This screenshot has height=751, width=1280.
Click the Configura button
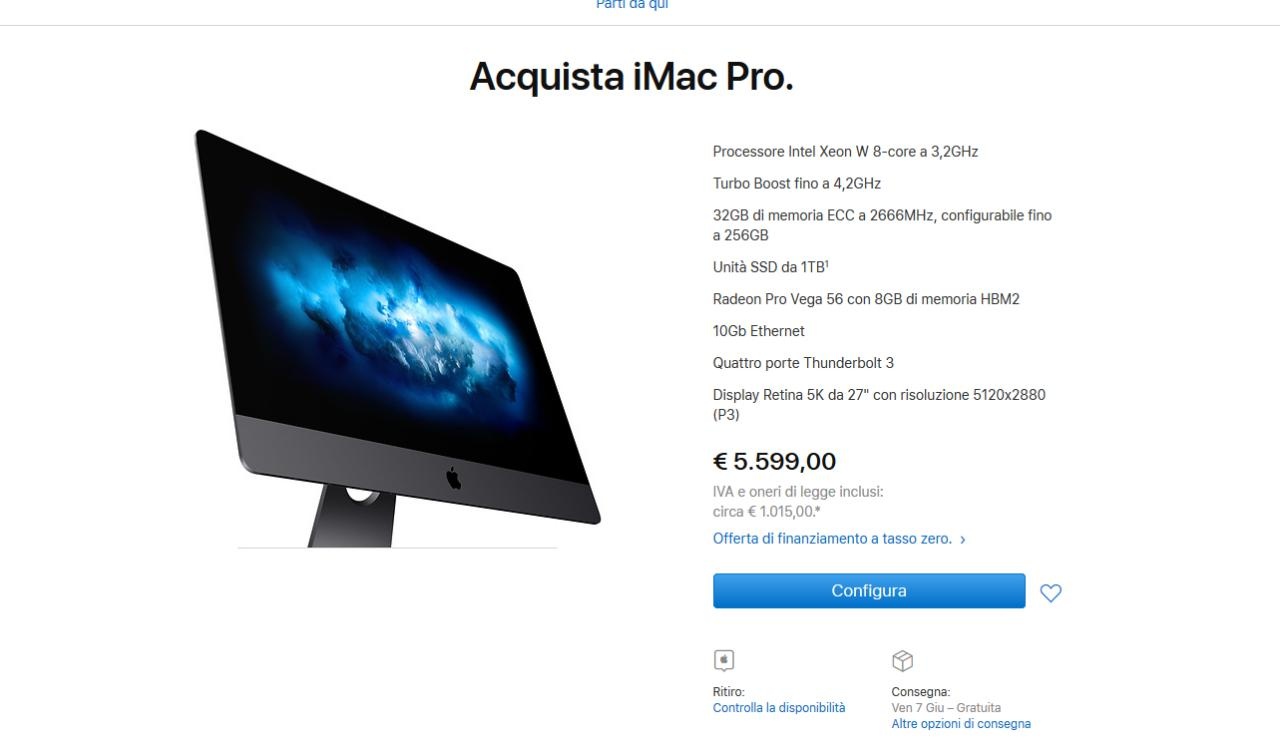[x=869, y=591]
